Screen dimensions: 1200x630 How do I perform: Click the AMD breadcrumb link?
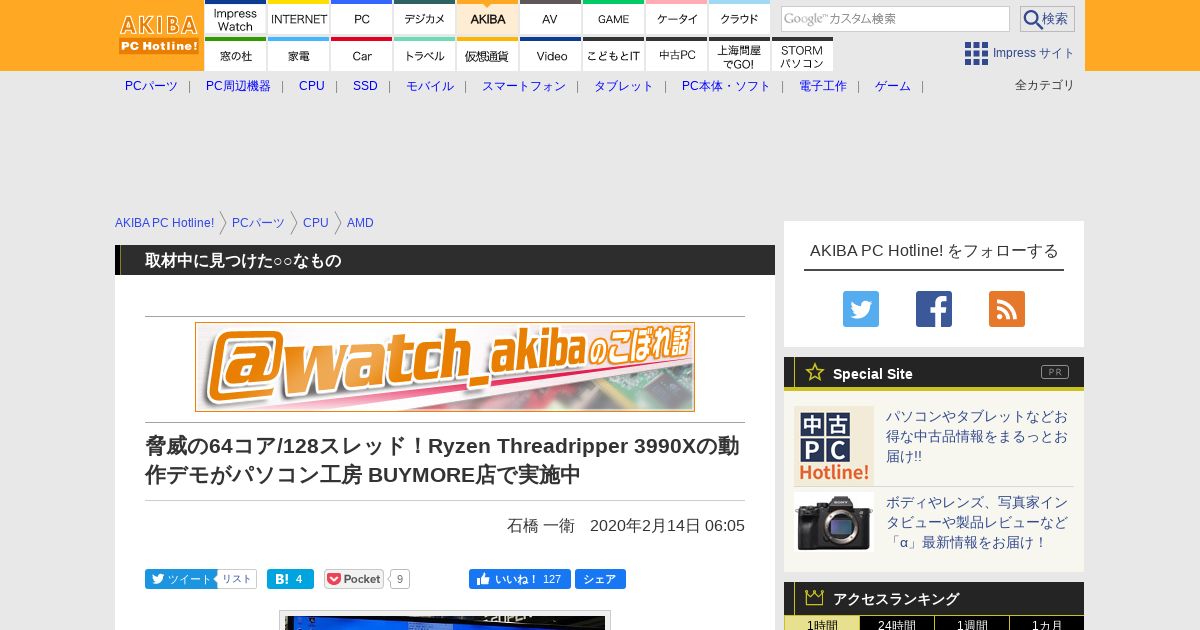coord(360,223)
